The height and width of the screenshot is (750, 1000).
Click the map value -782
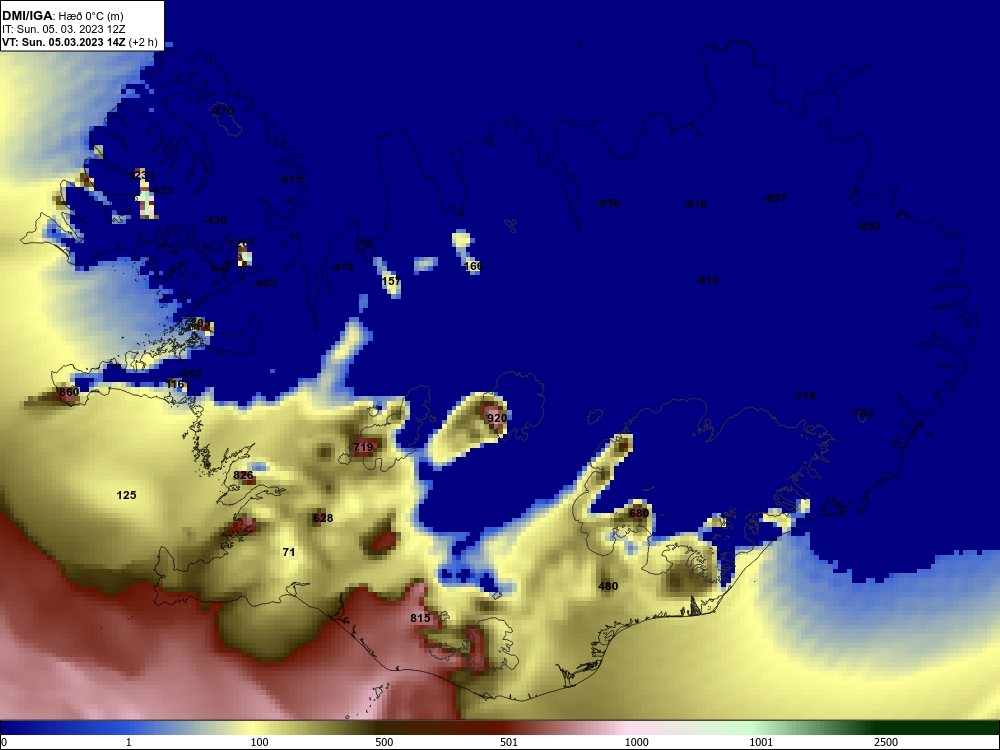tap(862, 413)
